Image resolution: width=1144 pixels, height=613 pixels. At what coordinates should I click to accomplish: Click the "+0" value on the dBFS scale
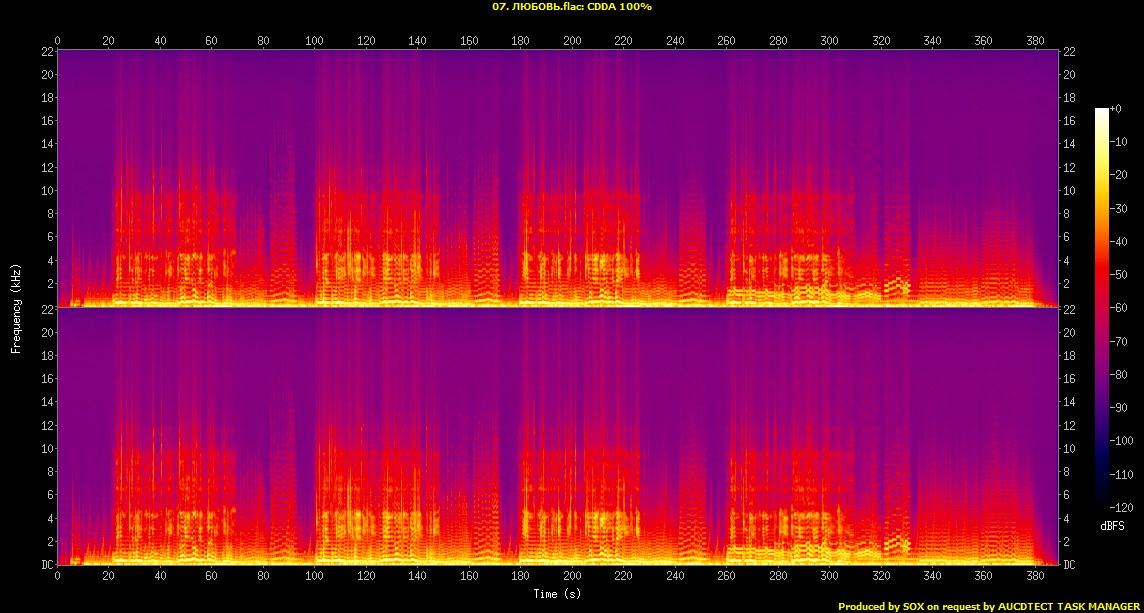[x=1116, y=108]
